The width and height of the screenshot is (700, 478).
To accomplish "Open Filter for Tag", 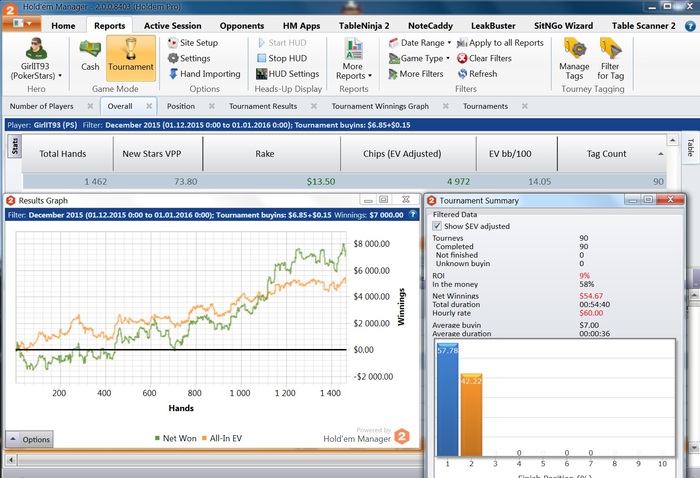I will tap(610, 59).
